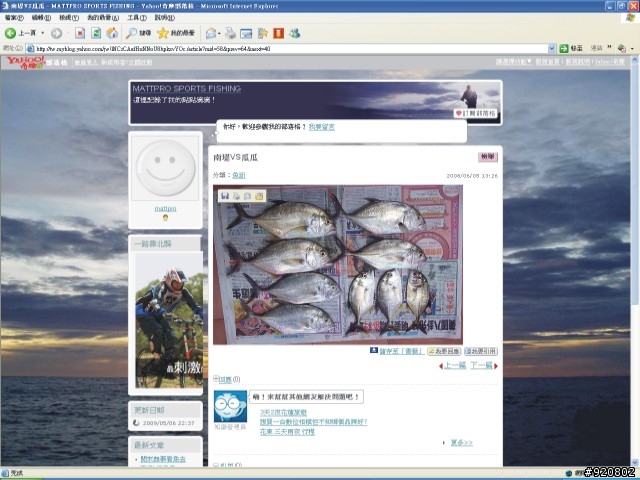
Task: Open the Tools menu
Action: tap(137, 18)
